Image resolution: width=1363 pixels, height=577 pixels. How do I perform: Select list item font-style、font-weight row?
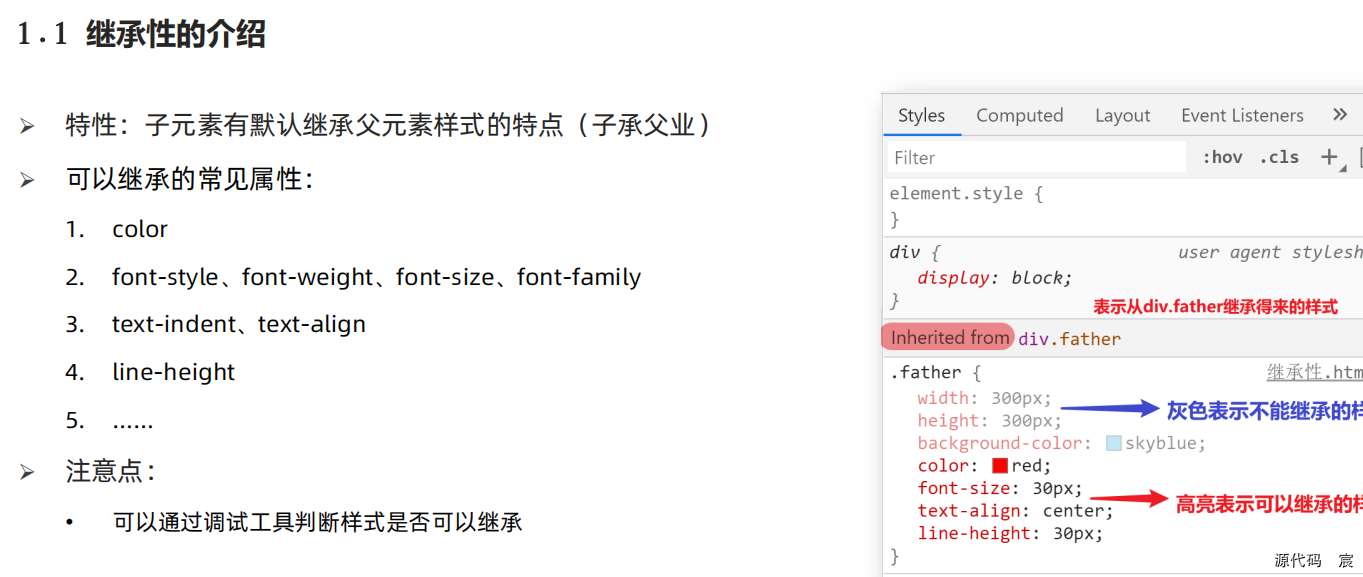(x=376, y=277)
